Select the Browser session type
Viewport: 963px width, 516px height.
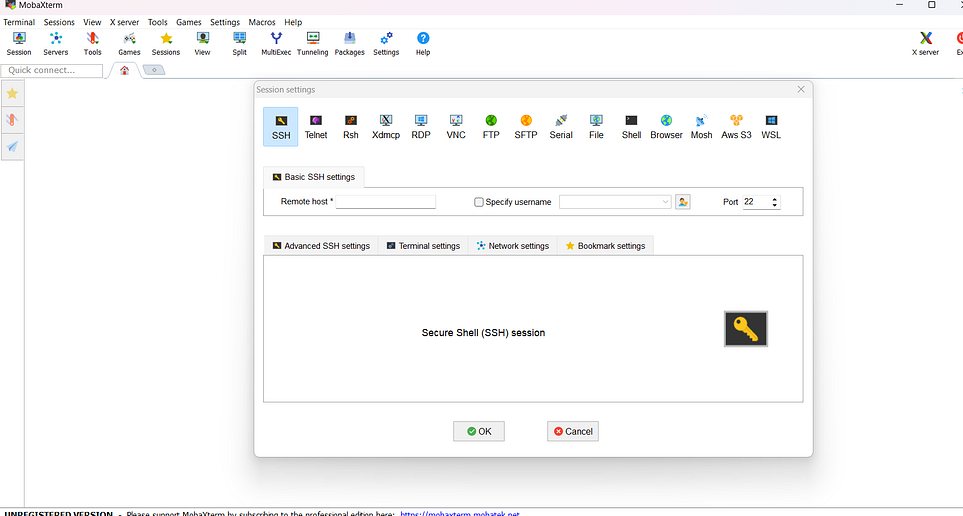pyautogui.click(x=666, y=127)
